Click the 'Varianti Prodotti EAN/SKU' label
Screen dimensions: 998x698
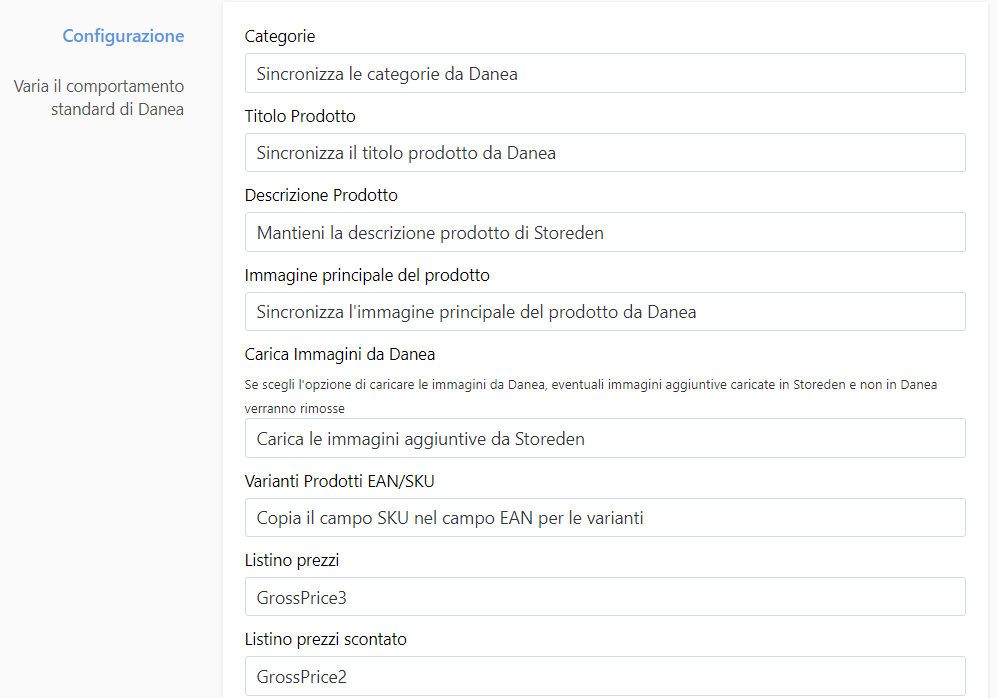tap(340, 481)
